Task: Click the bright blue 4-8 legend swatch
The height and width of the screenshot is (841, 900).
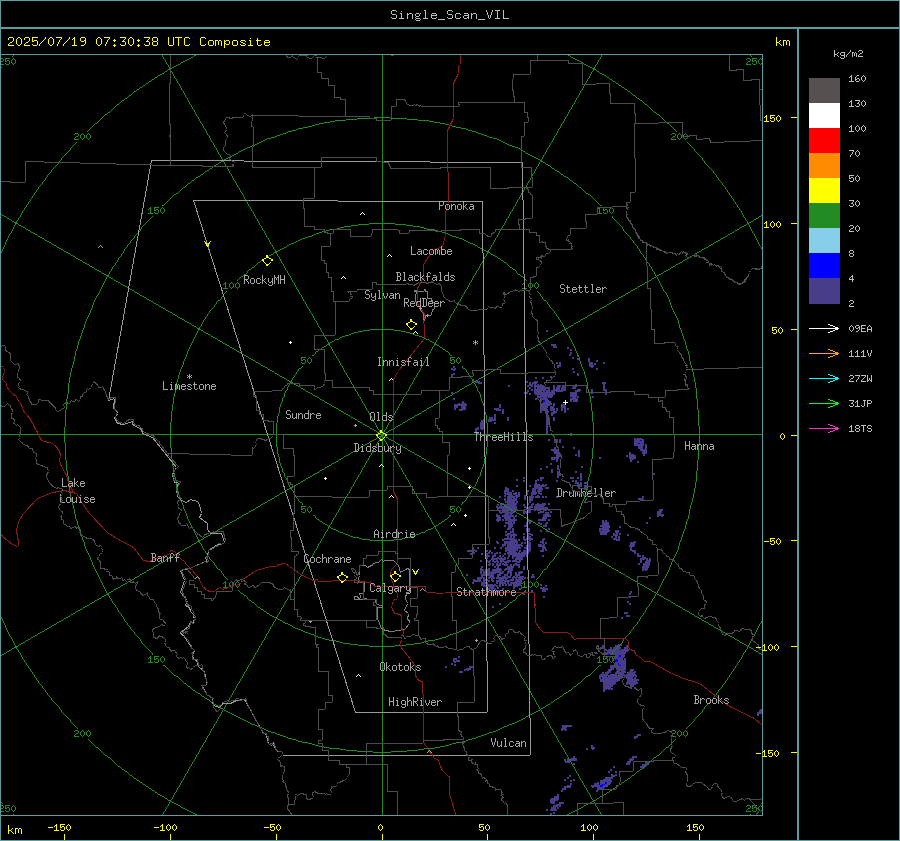Action: (x=824, y=266)
